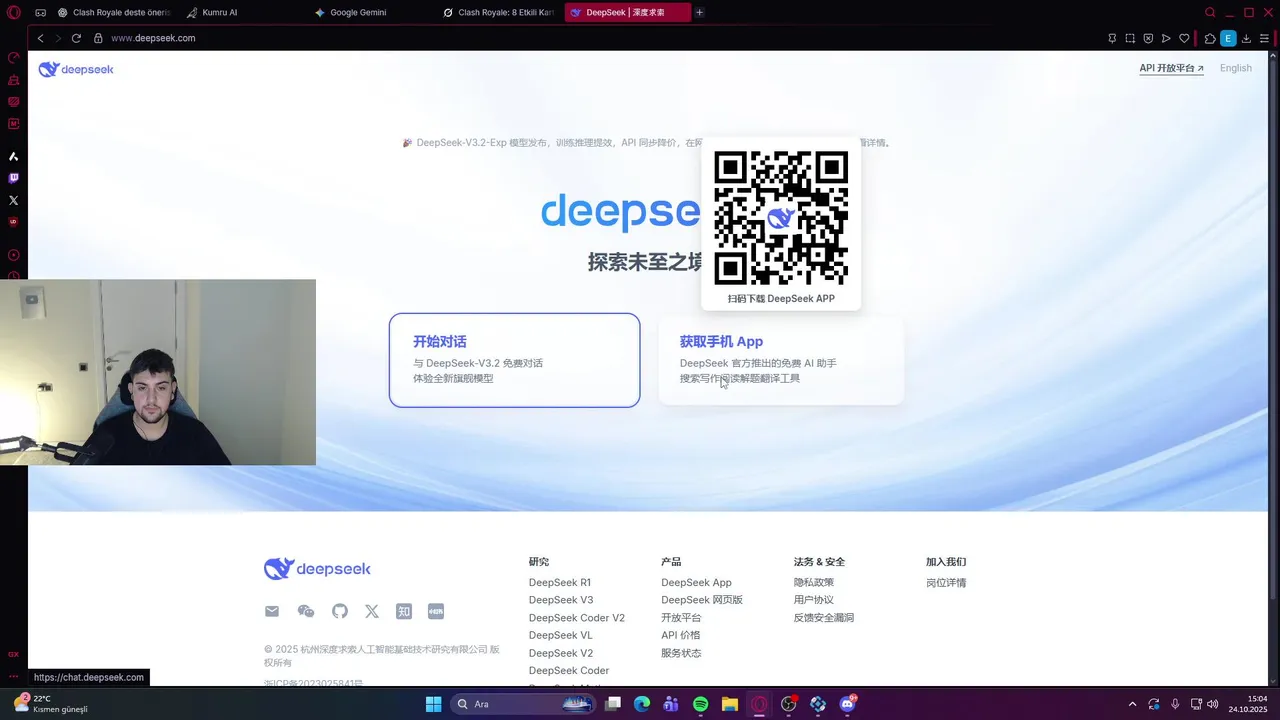Open Microsoft Edge from the taskbar
The image size is (1280, 720).
[642, 704]
